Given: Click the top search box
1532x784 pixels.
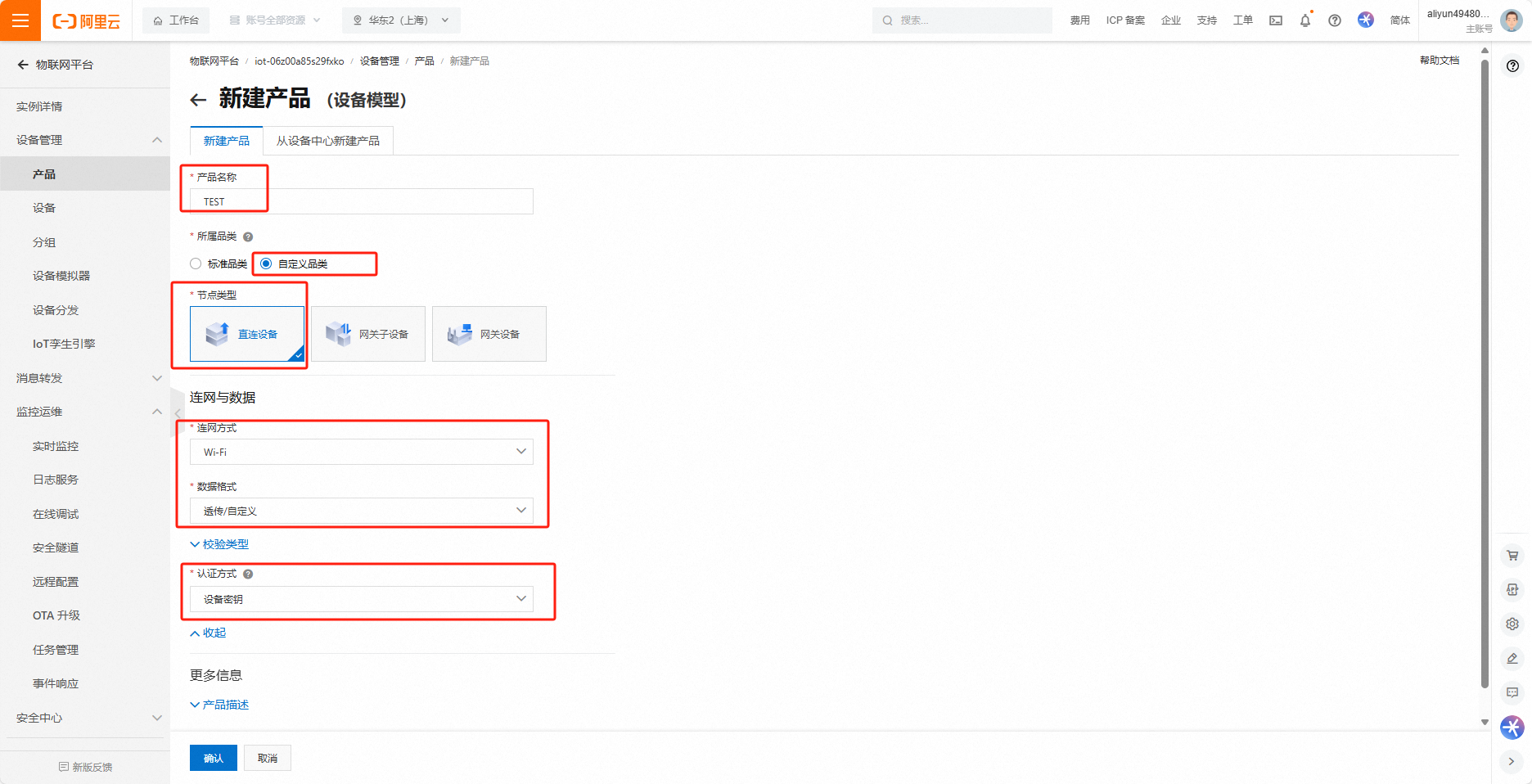Looking at the screenshot, I should (962, 20).
